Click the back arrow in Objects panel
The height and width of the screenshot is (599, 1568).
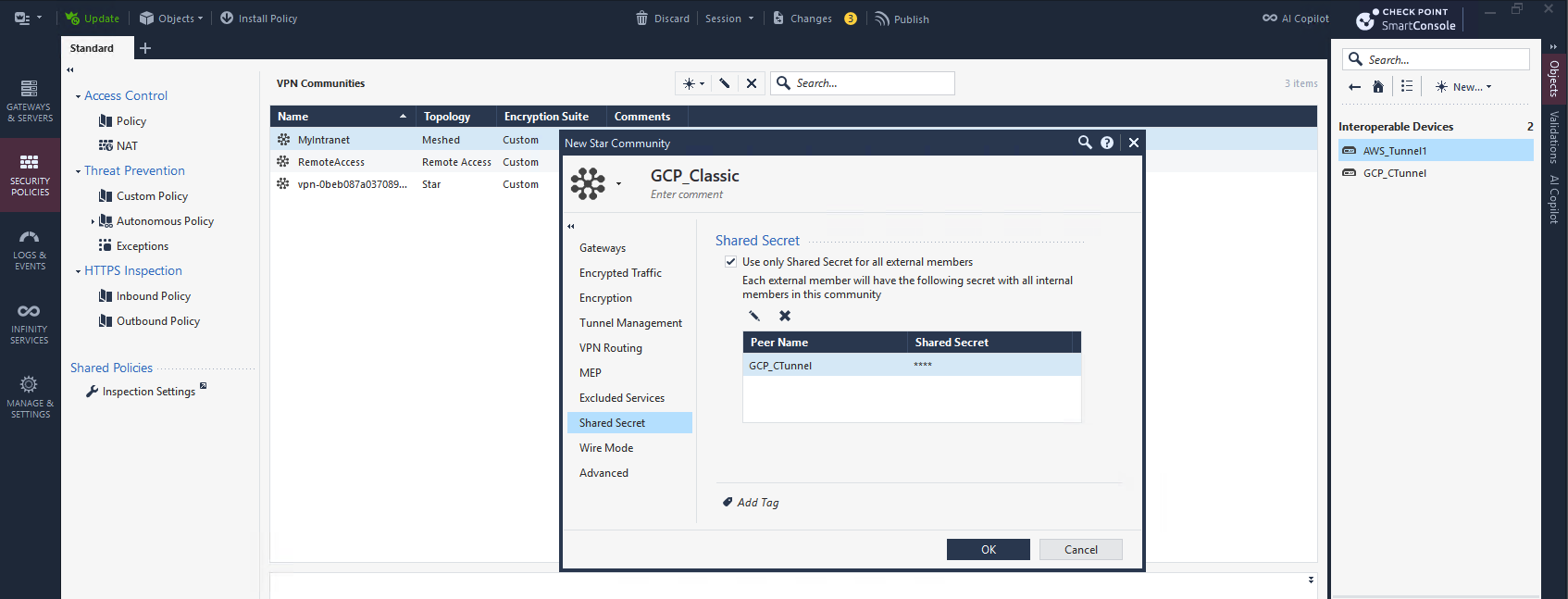coord(1355,87)
